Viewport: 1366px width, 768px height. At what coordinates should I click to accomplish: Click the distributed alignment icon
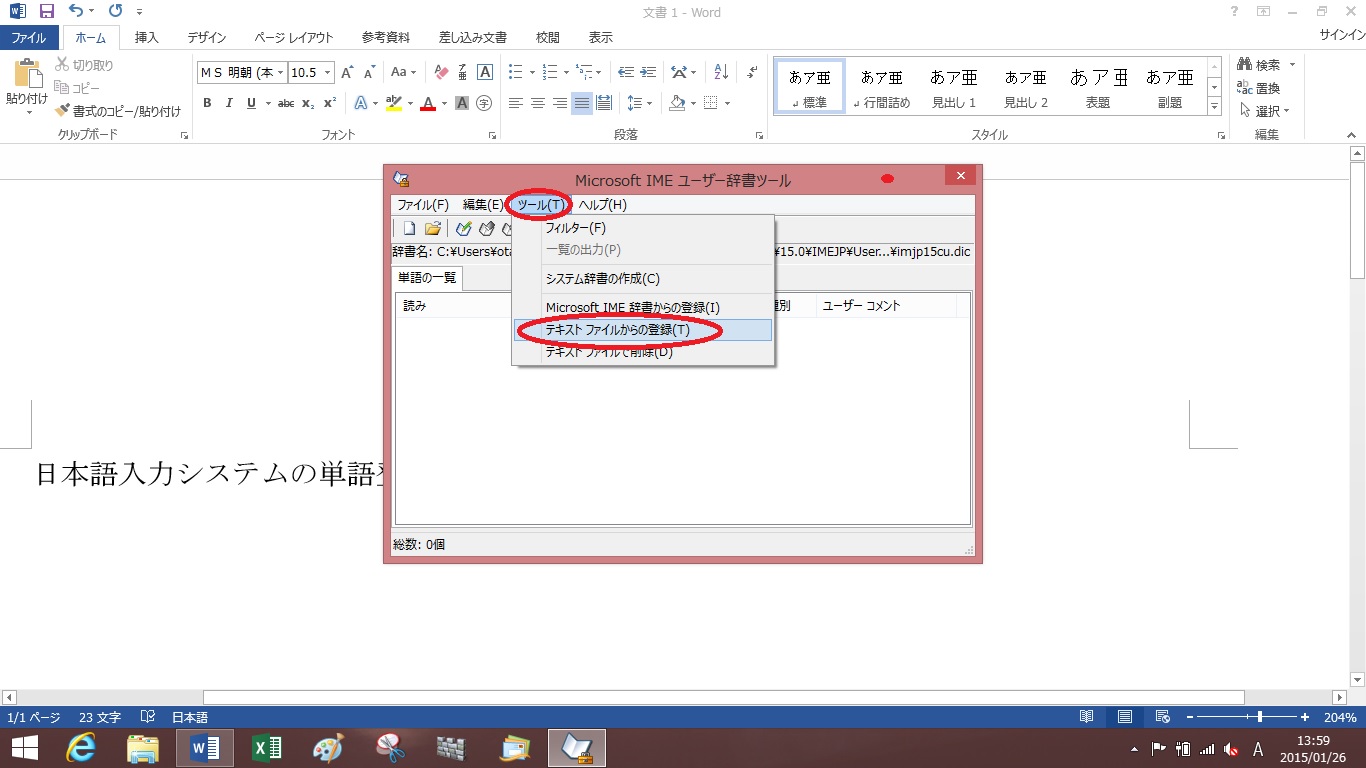pyautogui.click(x=604, y=103)
